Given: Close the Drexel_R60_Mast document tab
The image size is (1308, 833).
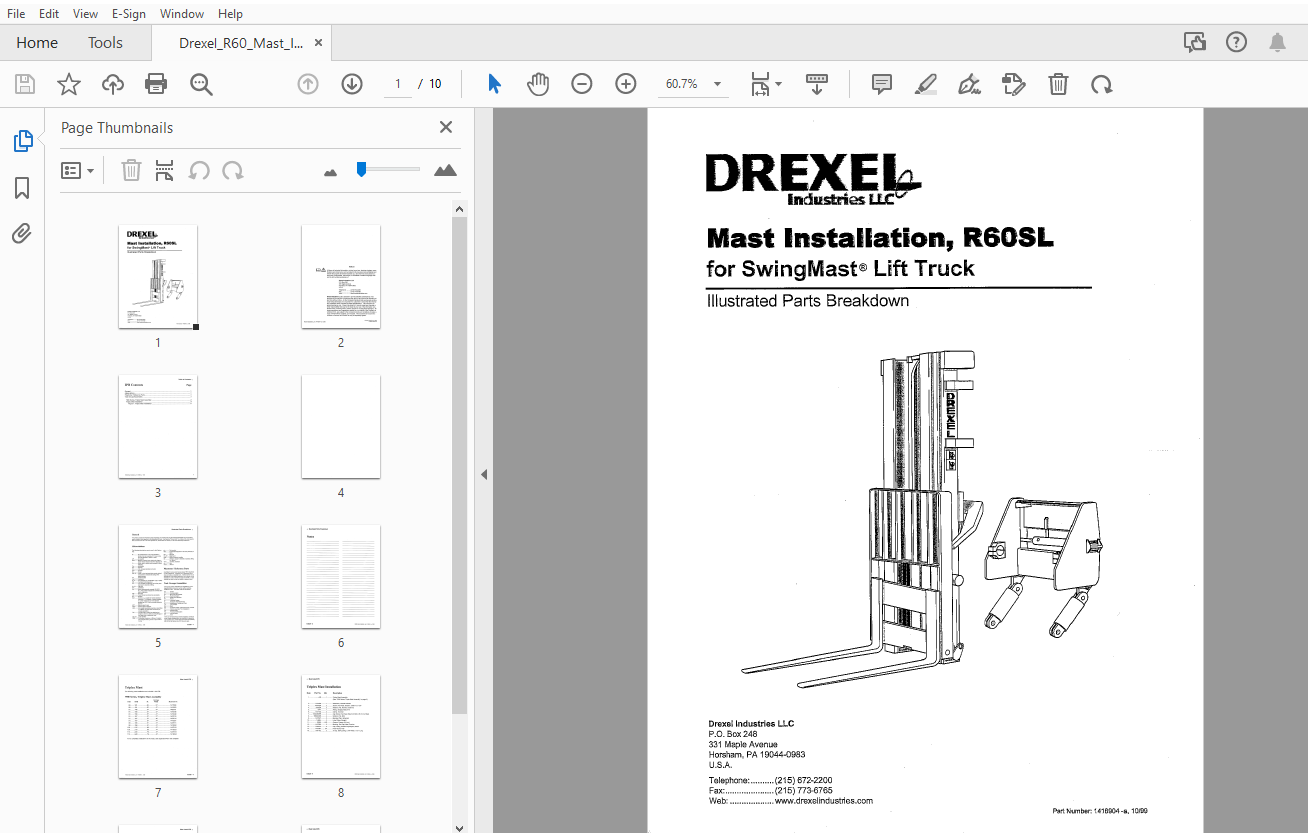Looking at the screenshot, I should point(319,43).
